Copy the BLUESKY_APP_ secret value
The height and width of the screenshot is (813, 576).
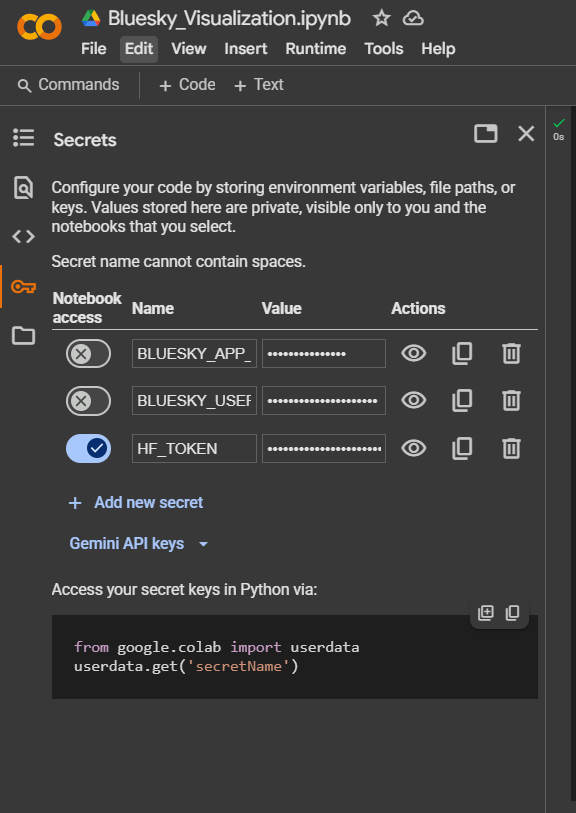click(x=462, y=354)
